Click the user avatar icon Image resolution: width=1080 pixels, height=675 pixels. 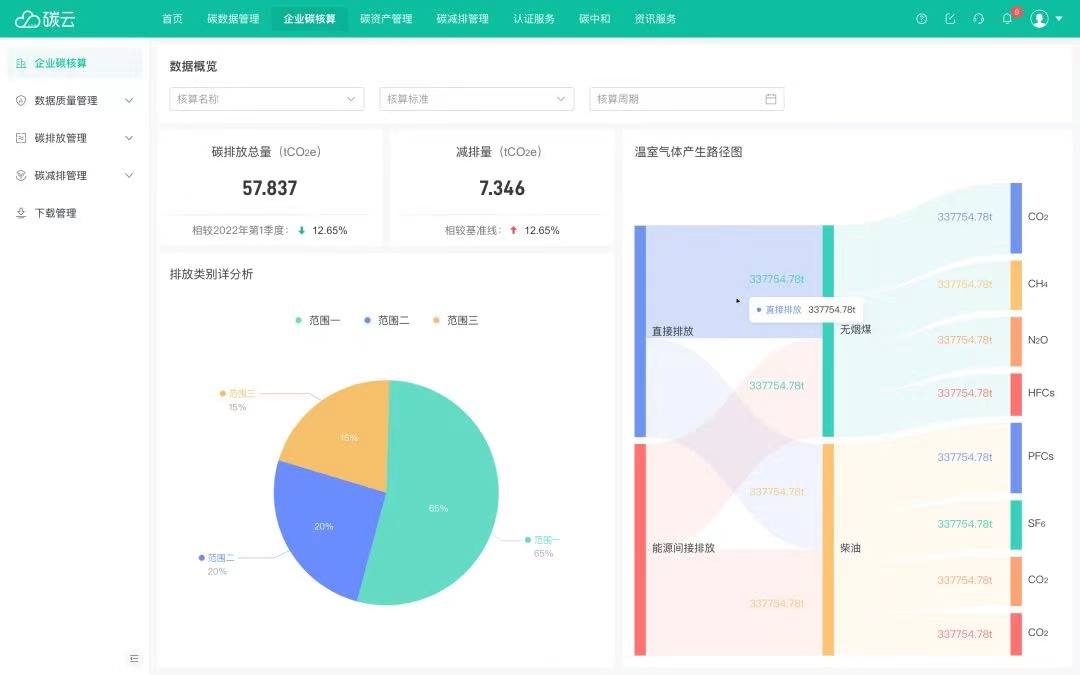(1039, 19)
